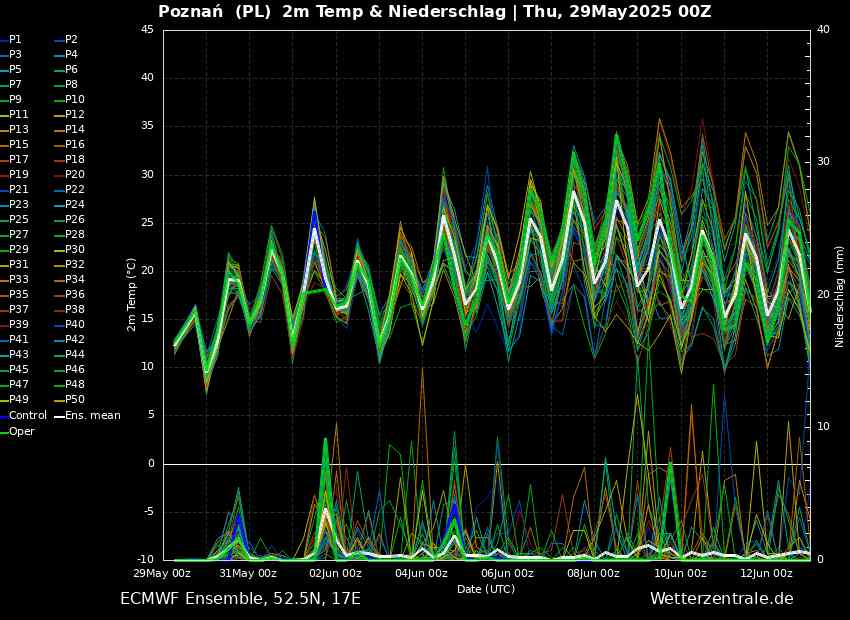Select the "25" temperature axis tick label

[148, 223]
